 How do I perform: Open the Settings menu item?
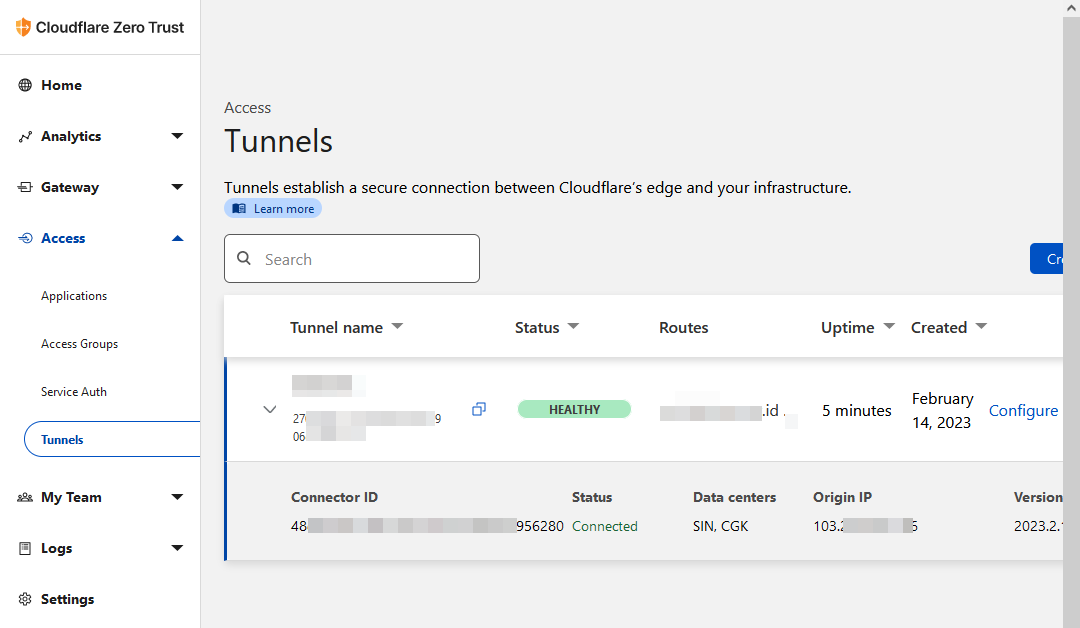coord(68,599)
